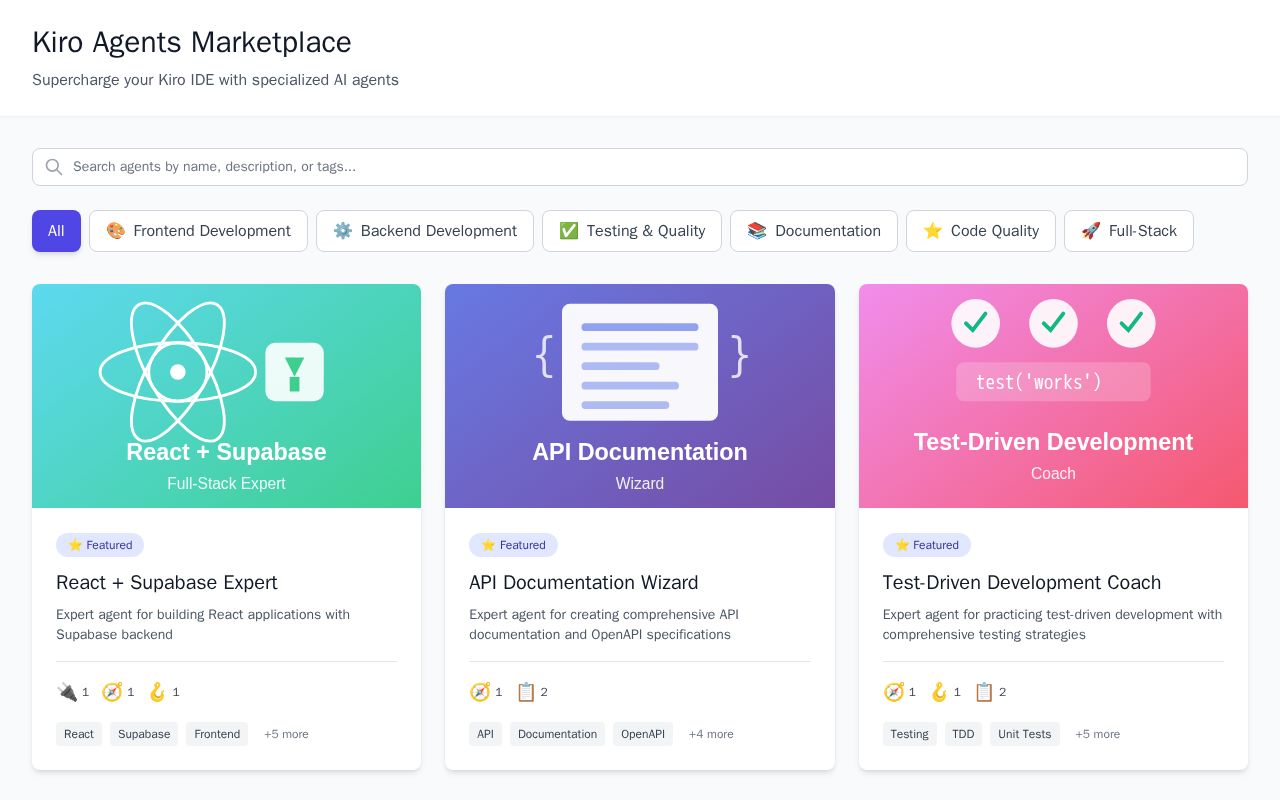The width and height of the screenshot is (1280, 800).
Task: Filter by Full-Stack category
Action: pyautogui.click(x=1129, y=231)
